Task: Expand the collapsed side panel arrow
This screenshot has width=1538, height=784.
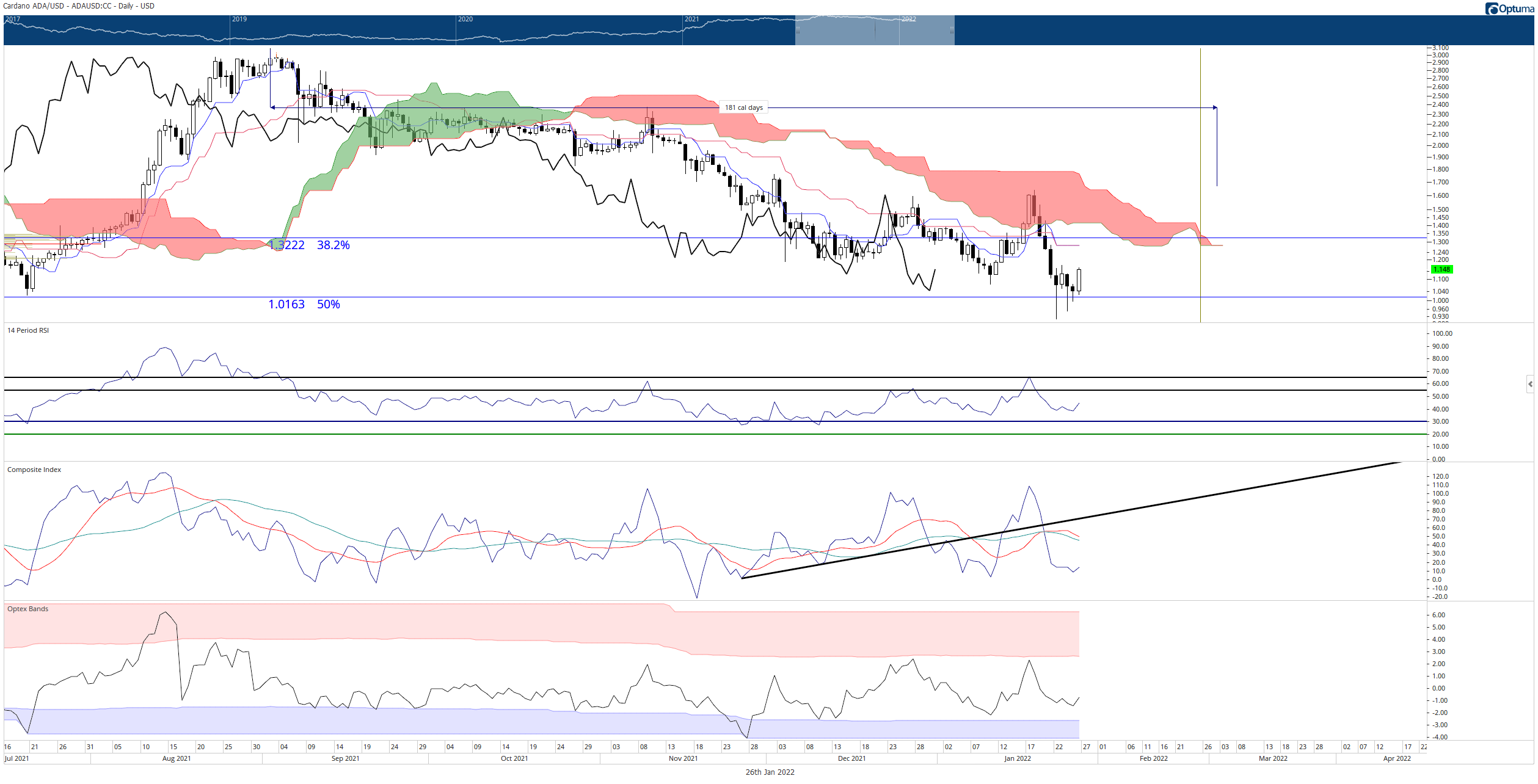Action: pyautogui.click(x=1530, y=384)
